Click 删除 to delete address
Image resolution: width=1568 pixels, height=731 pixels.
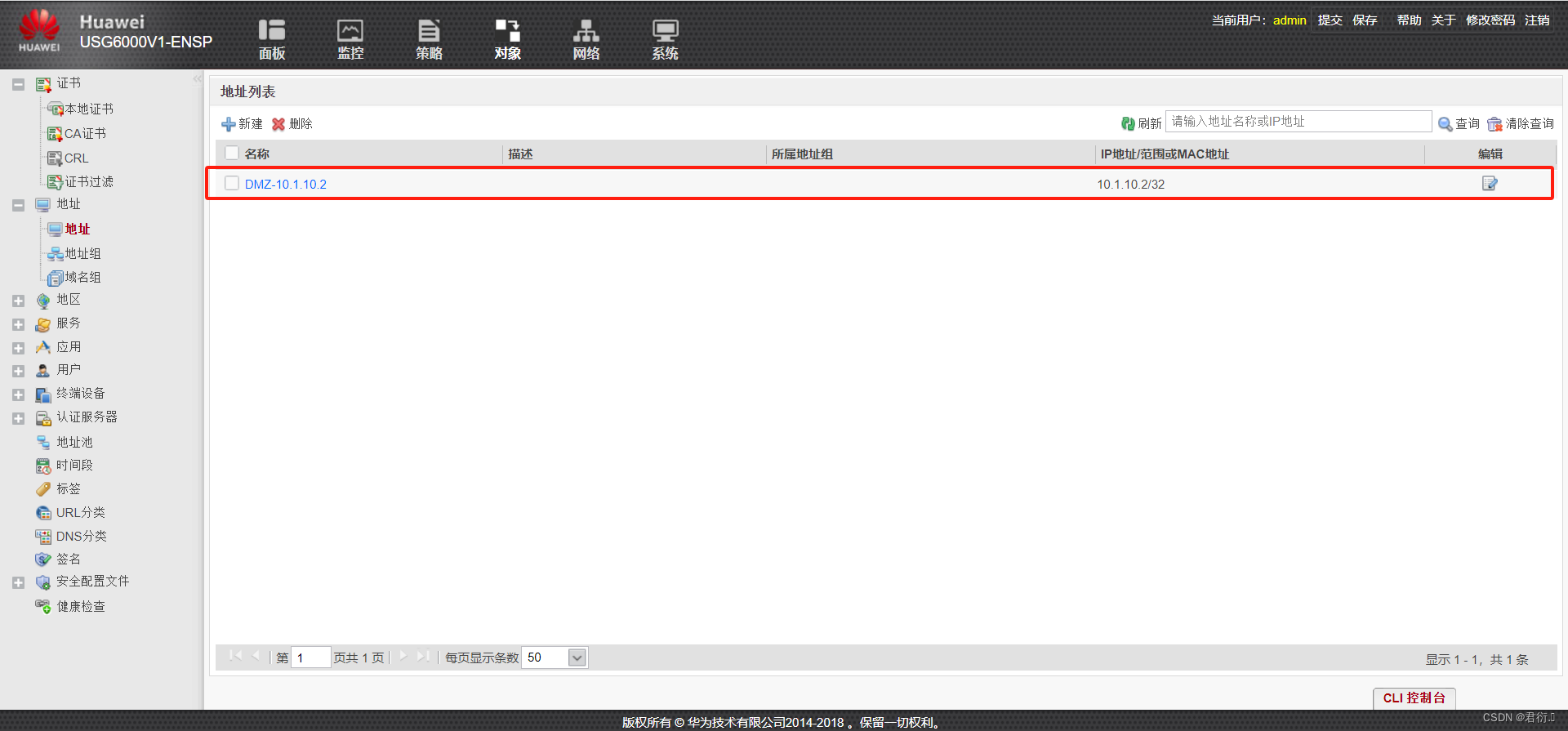pos(292,124)
